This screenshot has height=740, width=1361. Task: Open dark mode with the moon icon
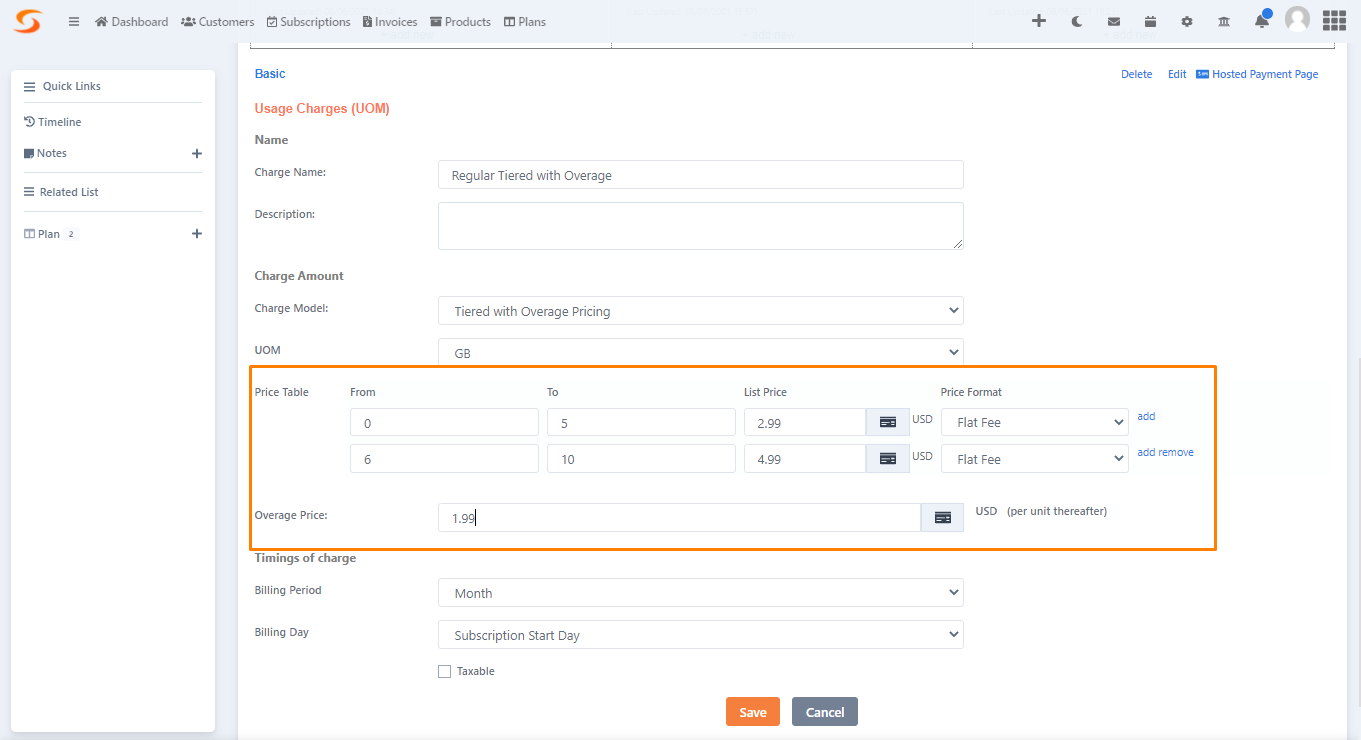[1076, 20]
